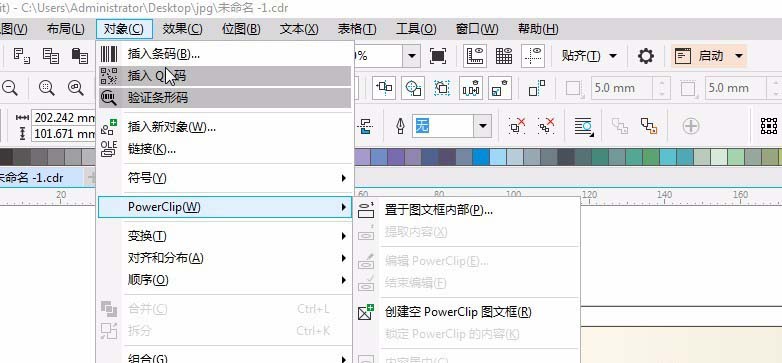The image size is (782, 363).
Task: Expand the 对齐和分布(A) submenu
Action: click(x=224, y=258)
